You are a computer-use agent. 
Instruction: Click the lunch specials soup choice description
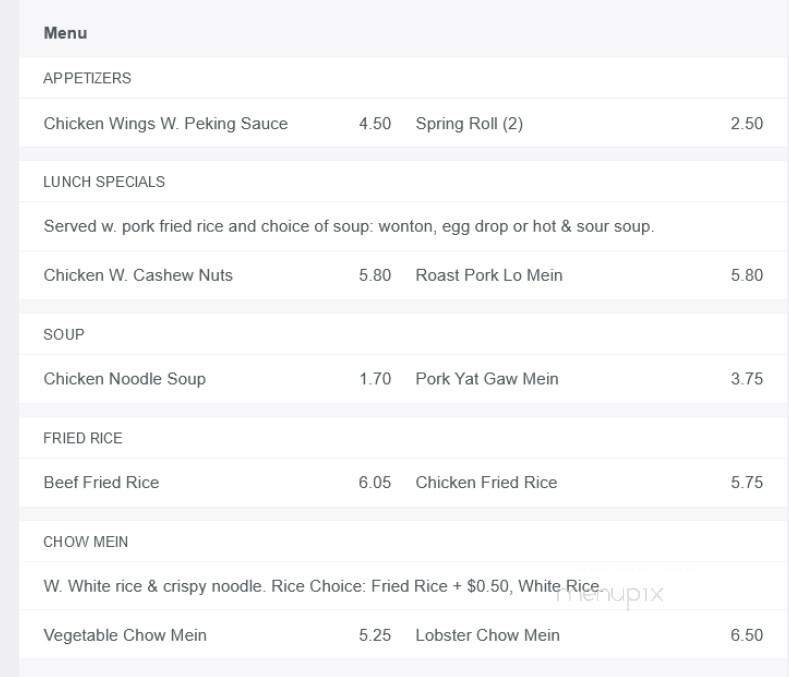coord(348,226)
